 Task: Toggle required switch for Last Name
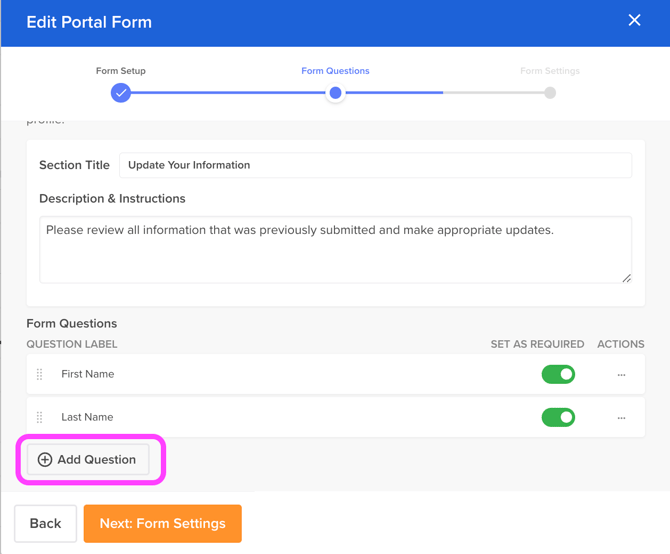[x=558, y=417]
